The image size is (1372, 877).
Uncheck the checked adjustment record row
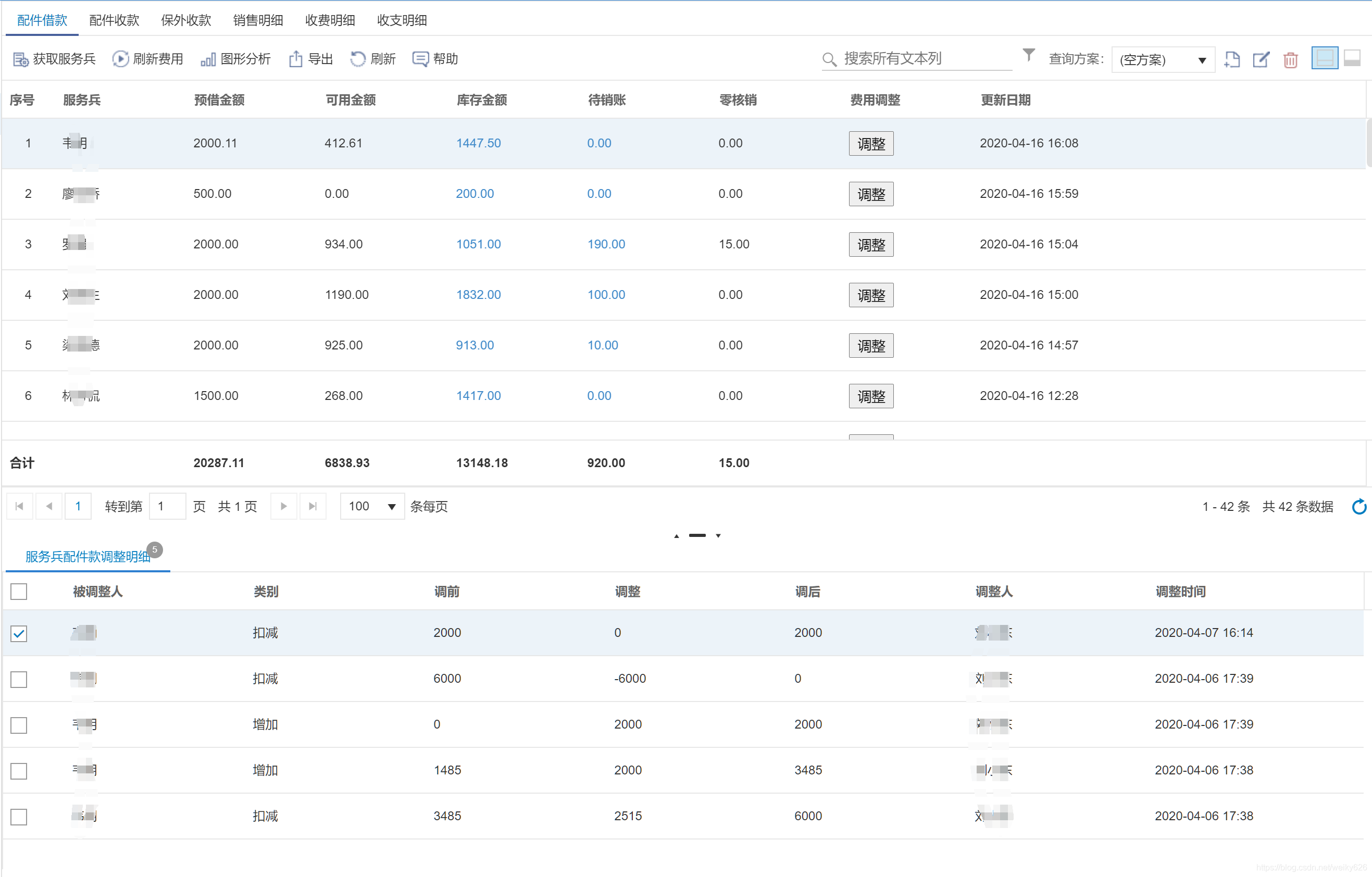point(19,633)
